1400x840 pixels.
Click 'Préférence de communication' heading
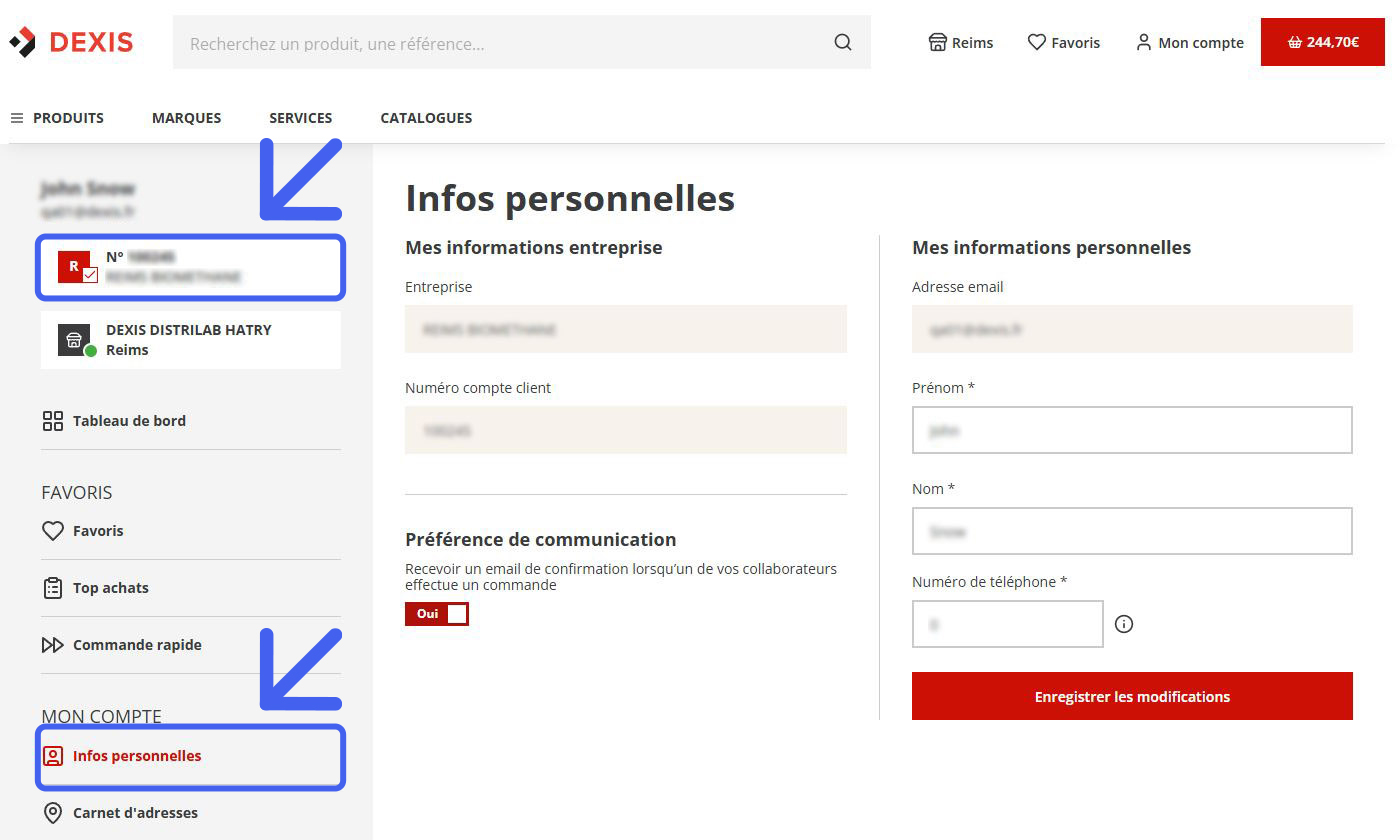coord(541,539)
